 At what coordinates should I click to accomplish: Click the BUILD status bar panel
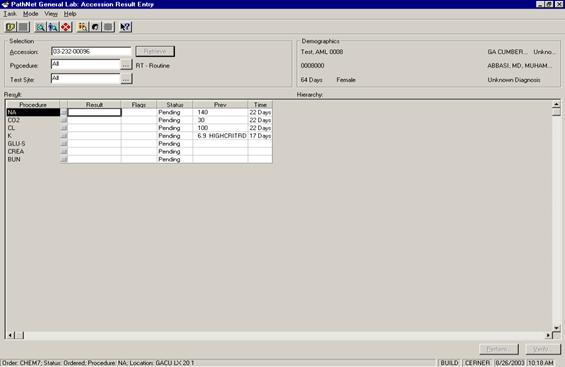point(449,363)
